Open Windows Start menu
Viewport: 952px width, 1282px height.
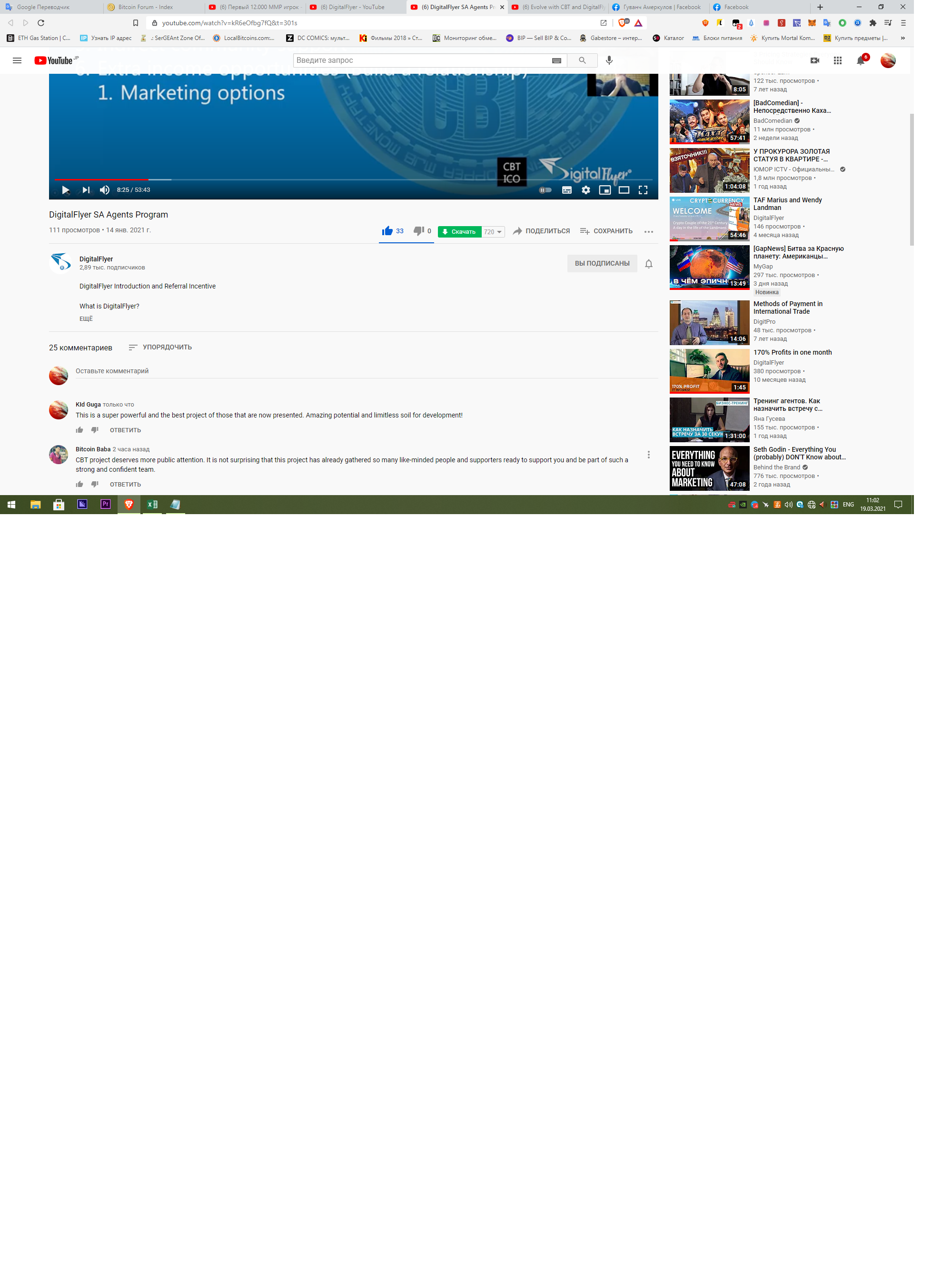11,505
